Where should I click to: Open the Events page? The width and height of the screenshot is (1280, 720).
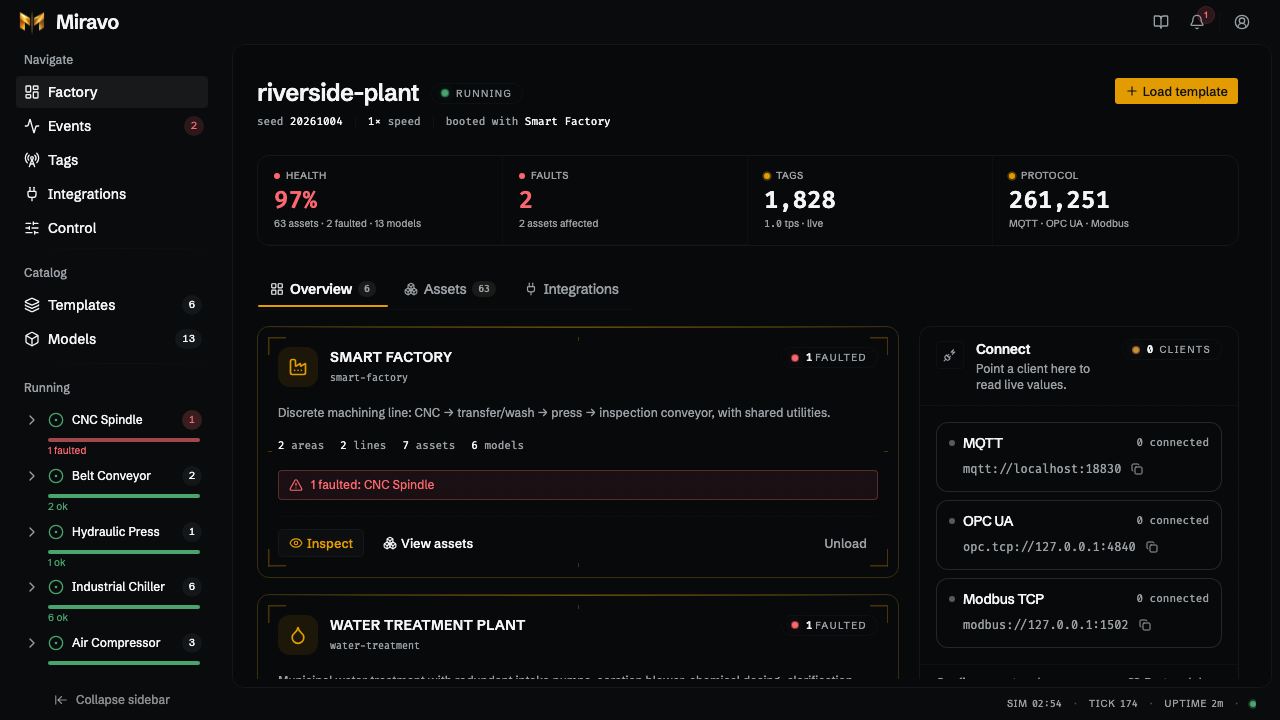[x=112, y=126]
